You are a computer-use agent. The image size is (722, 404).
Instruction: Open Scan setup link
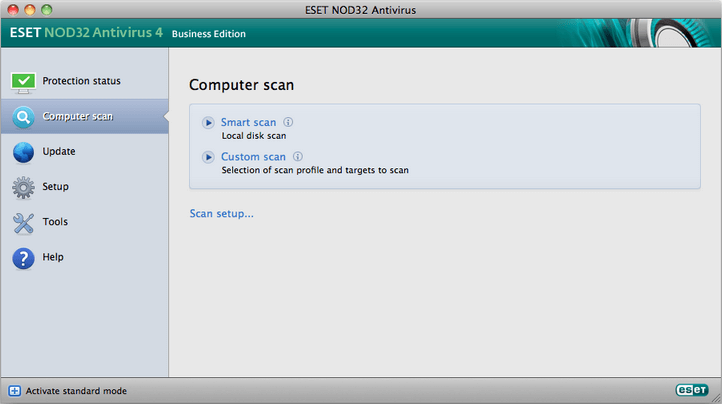(221, 214)
